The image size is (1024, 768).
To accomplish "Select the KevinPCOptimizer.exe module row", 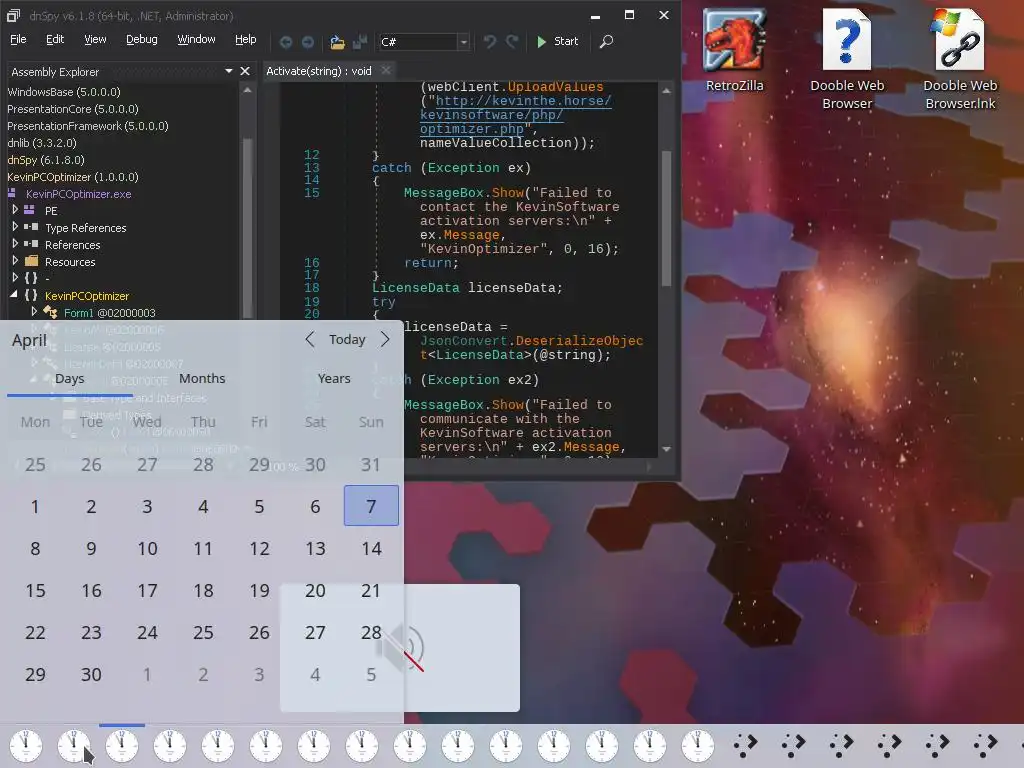I will click(78, 194).
